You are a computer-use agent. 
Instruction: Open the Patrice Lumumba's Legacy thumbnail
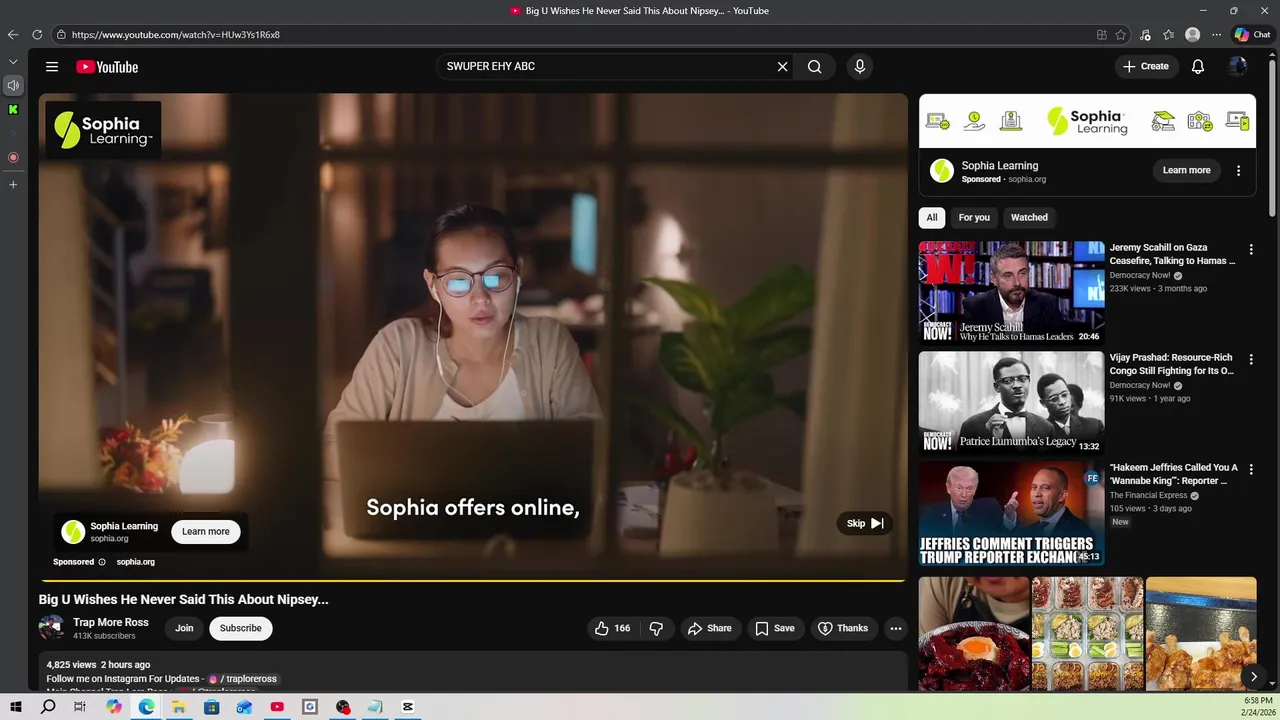(1012, 403)
